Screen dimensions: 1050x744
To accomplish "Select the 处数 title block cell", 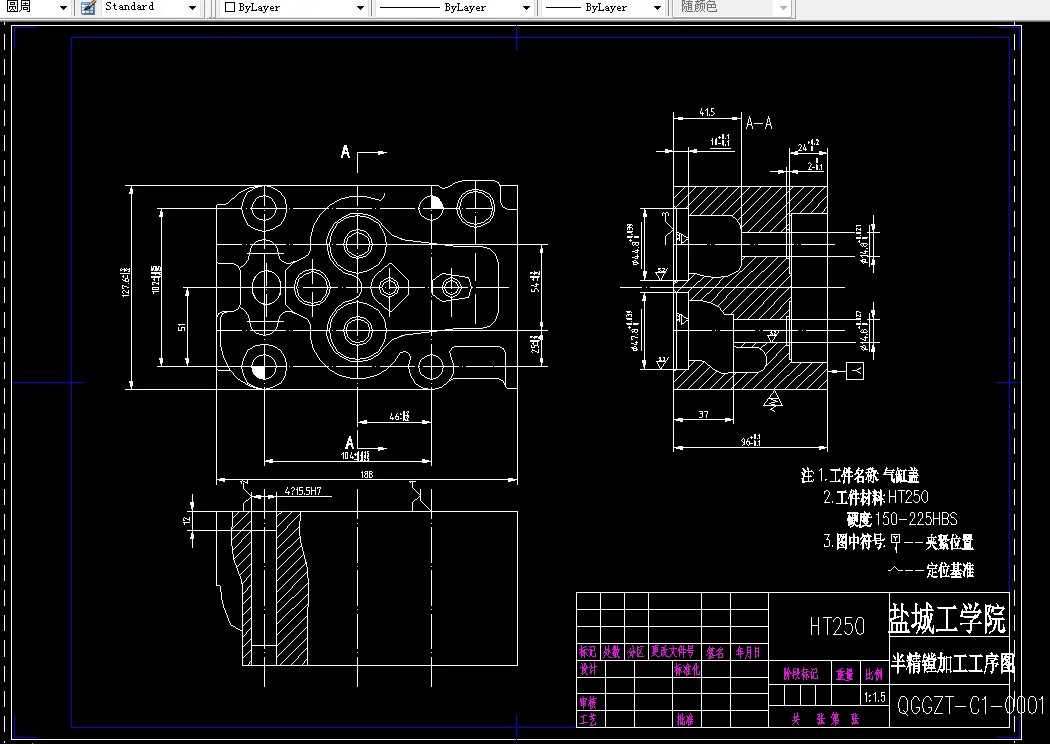I will tap(612, 652).
